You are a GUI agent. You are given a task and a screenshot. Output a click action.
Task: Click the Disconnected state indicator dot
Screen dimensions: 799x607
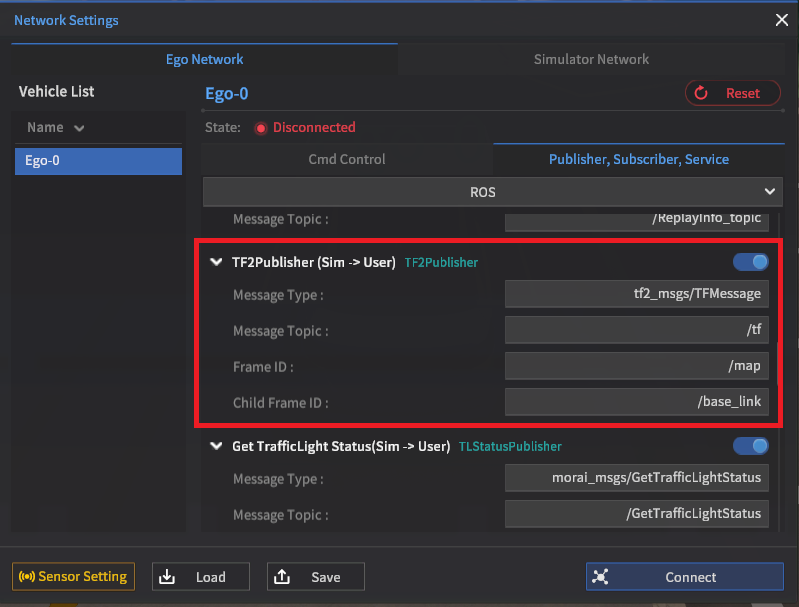260,128
